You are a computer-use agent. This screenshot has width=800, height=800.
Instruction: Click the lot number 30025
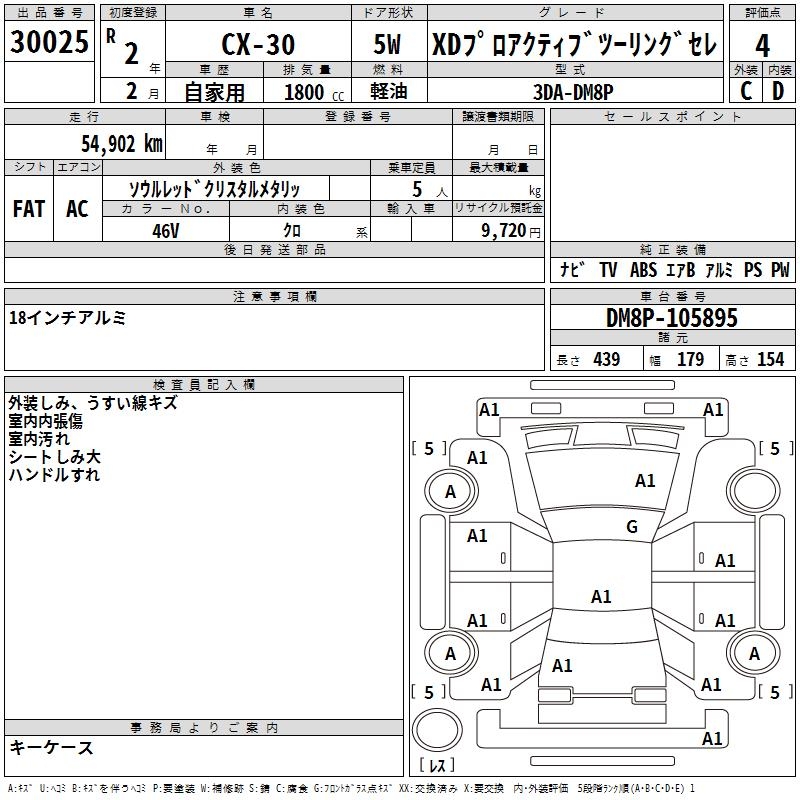tap(49, 42)
